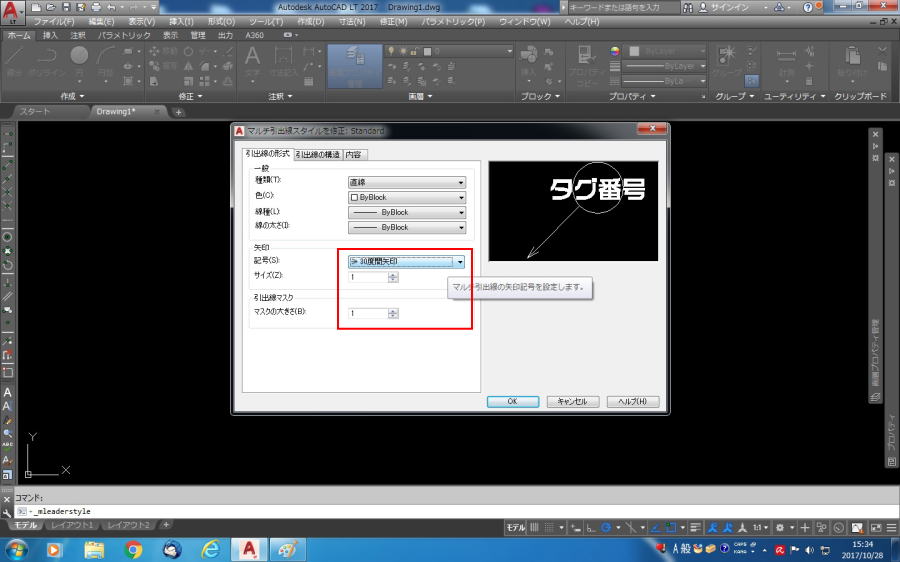Open Chrome from the Windows taskbar

pyautogui.click(x=133, y=549)
